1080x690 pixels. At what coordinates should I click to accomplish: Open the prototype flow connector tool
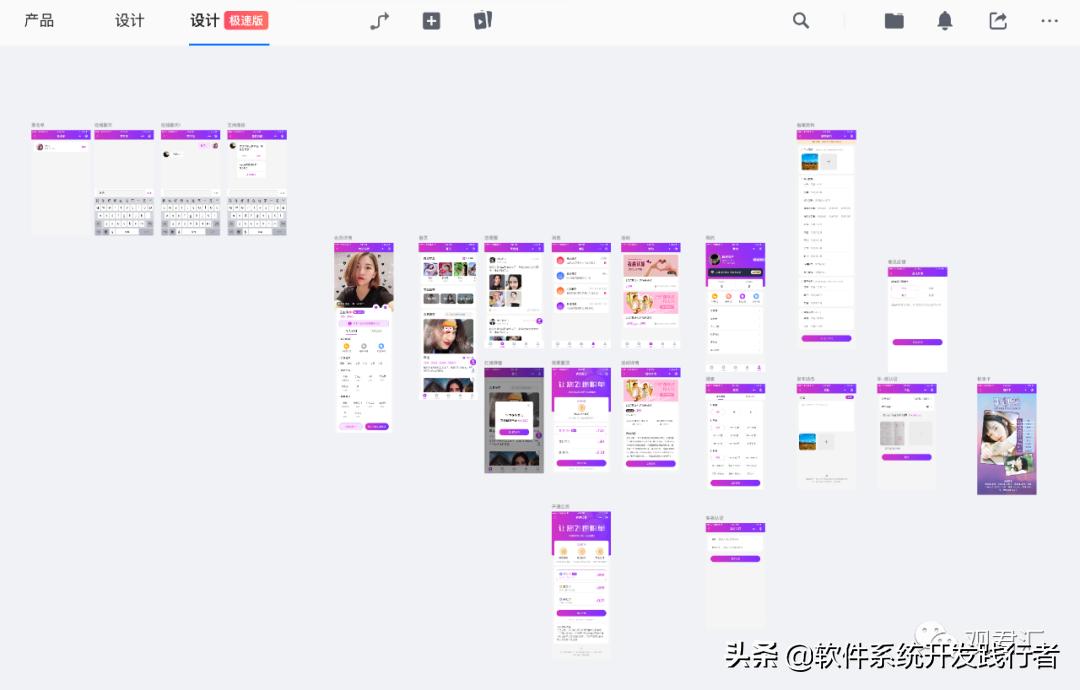tap(378, 20)
